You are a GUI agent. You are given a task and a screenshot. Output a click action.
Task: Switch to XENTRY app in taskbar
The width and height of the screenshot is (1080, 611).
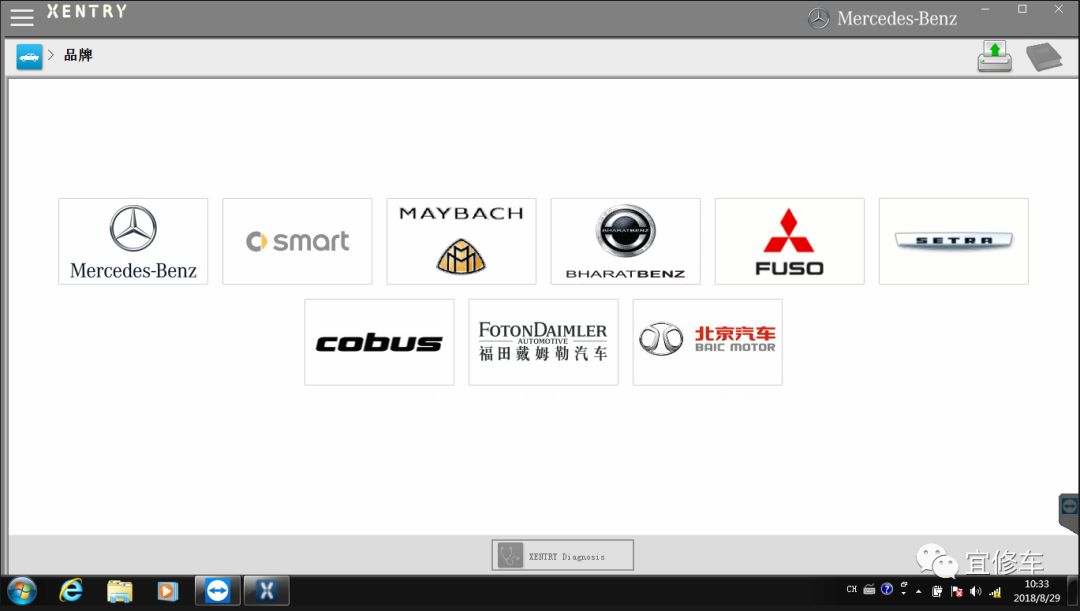pyautogui.click(x=267, y=591)
